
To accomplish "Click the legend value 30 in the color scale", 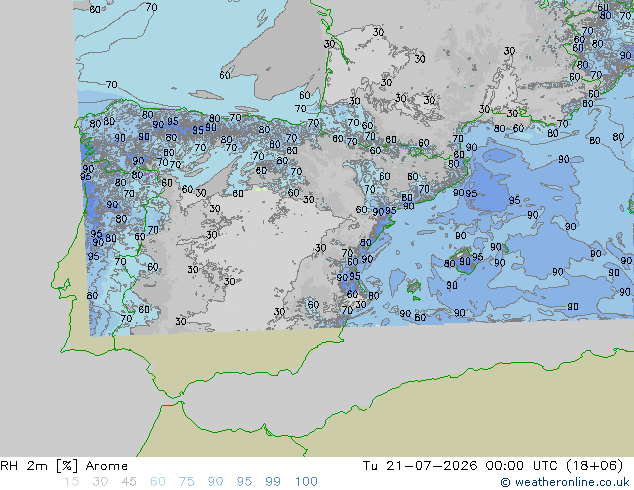I will (x=100, y=482).
